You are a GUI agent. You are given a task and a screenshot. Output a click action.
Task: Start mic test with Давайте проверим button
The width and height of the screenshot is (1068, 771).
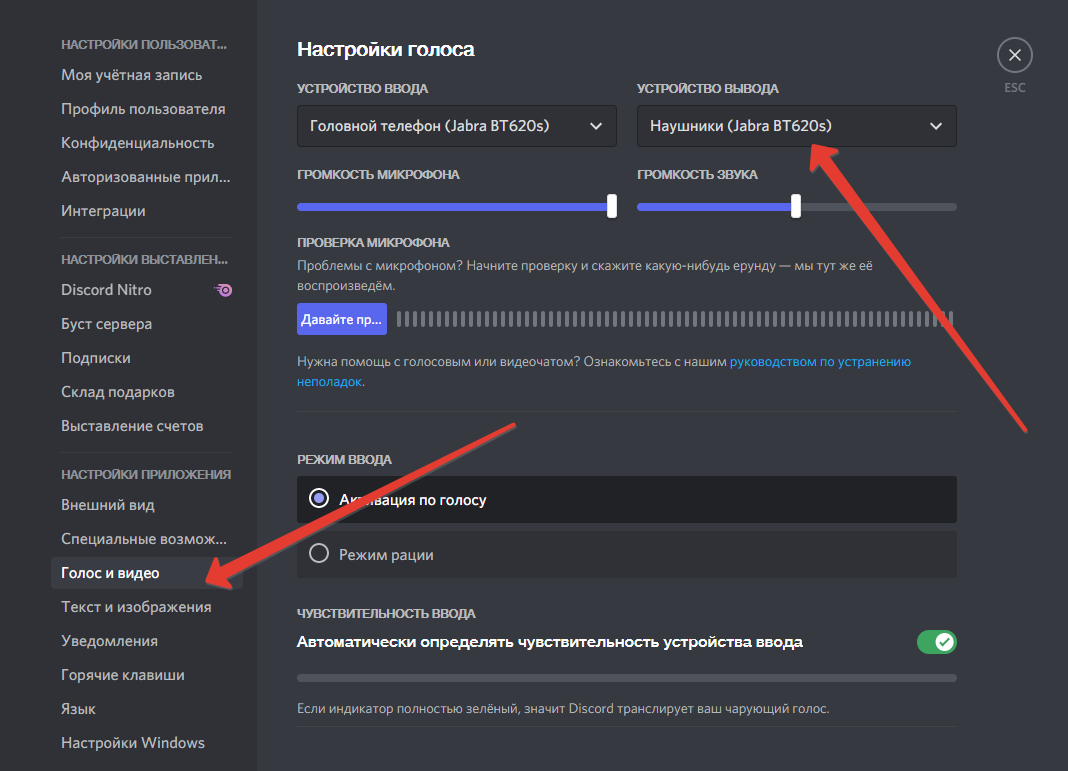[341, 319]
